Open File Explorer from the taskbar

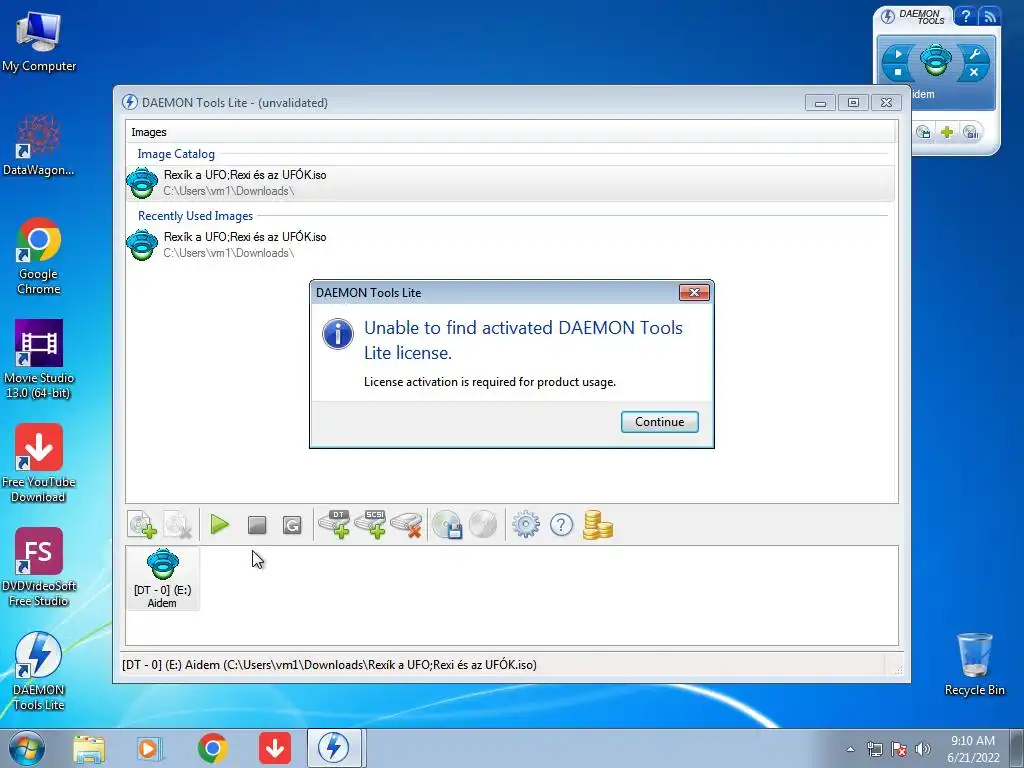[x=89, y=748]
